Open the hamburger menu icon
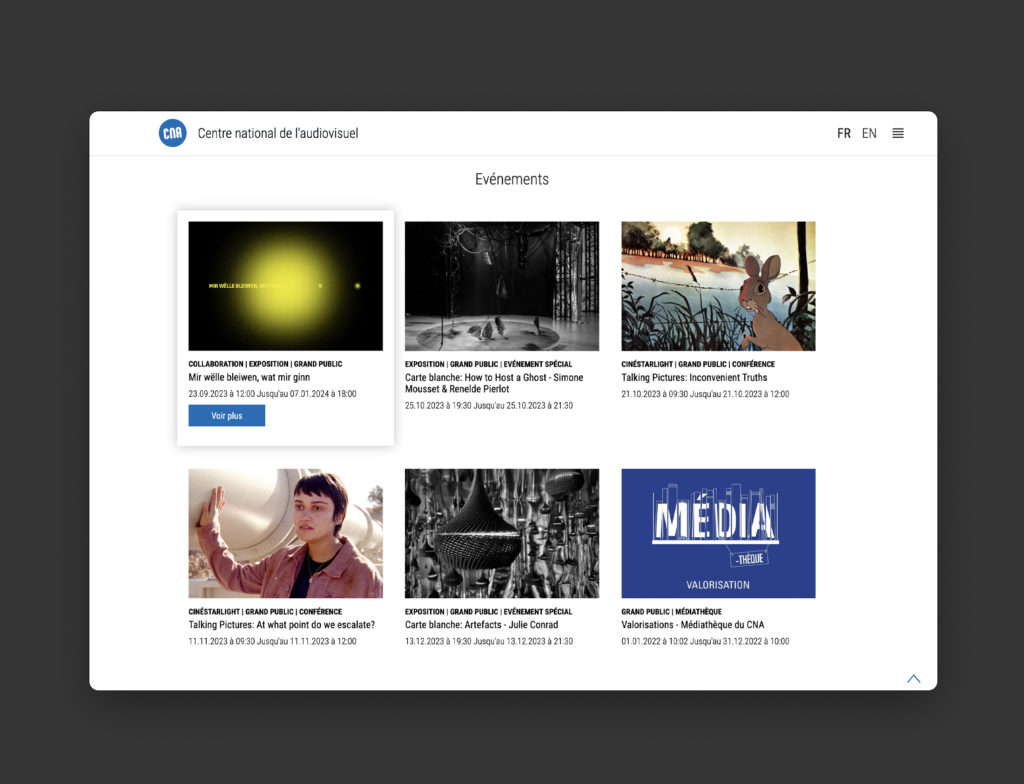 [x=898, y=133]
